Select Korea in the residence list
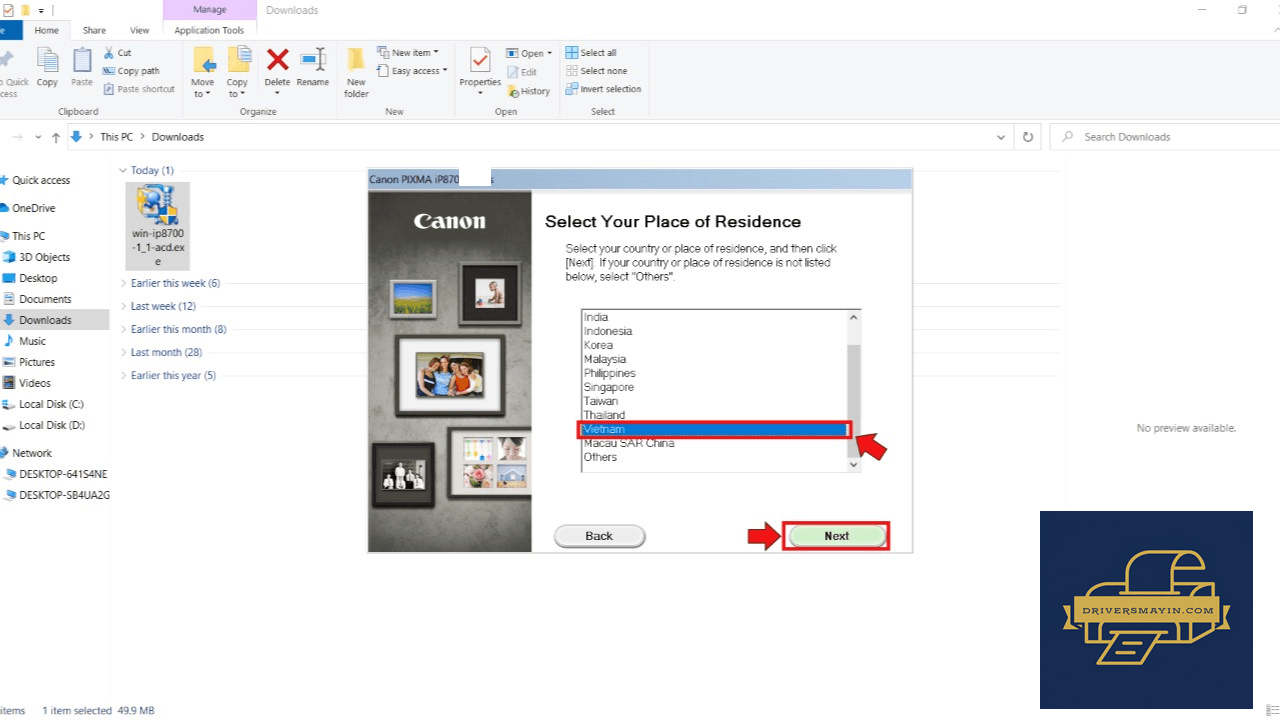1280x720 pixels. tap(598, 345)
